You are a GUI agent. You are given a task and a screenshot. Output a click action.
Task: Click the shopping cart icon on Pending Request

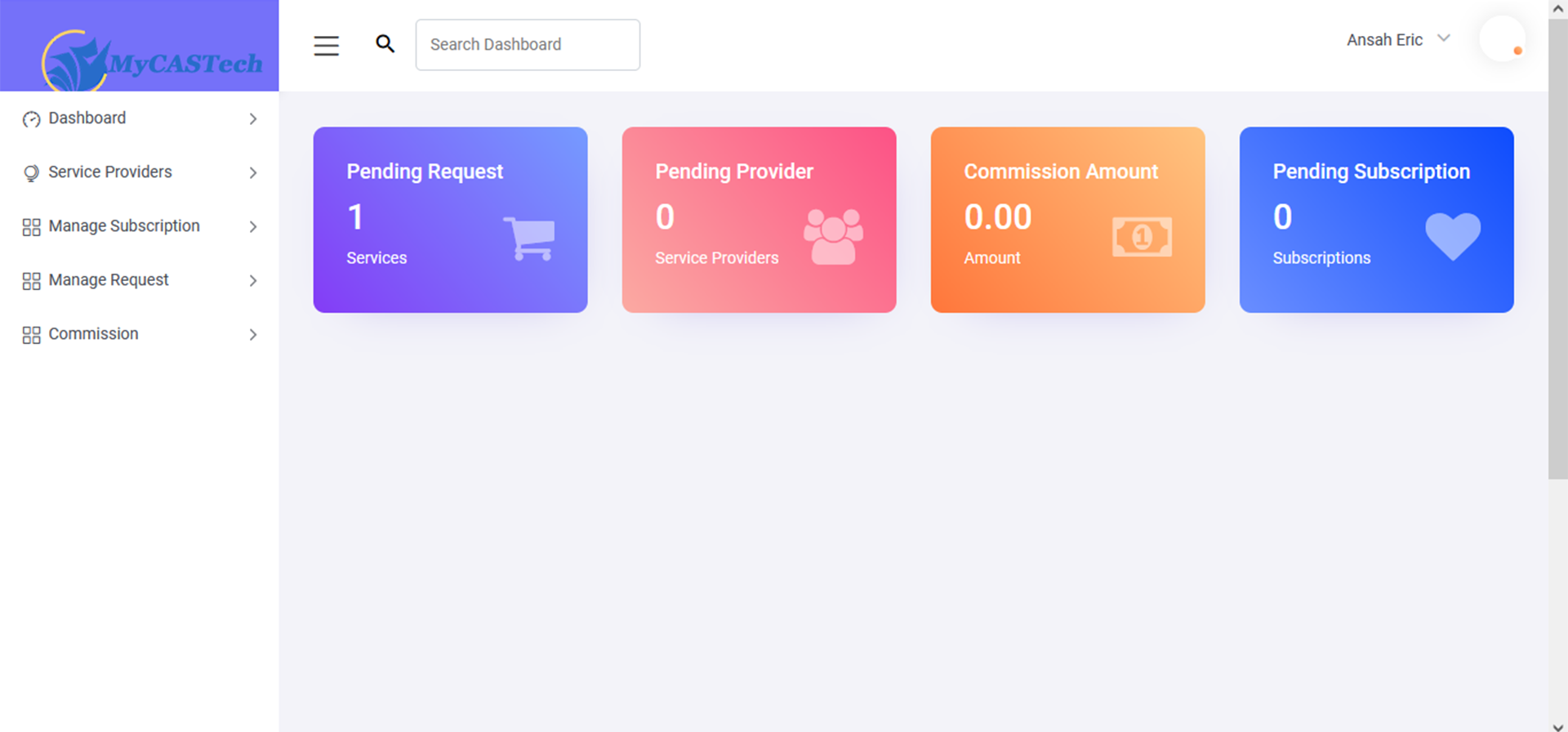(529, 239)
